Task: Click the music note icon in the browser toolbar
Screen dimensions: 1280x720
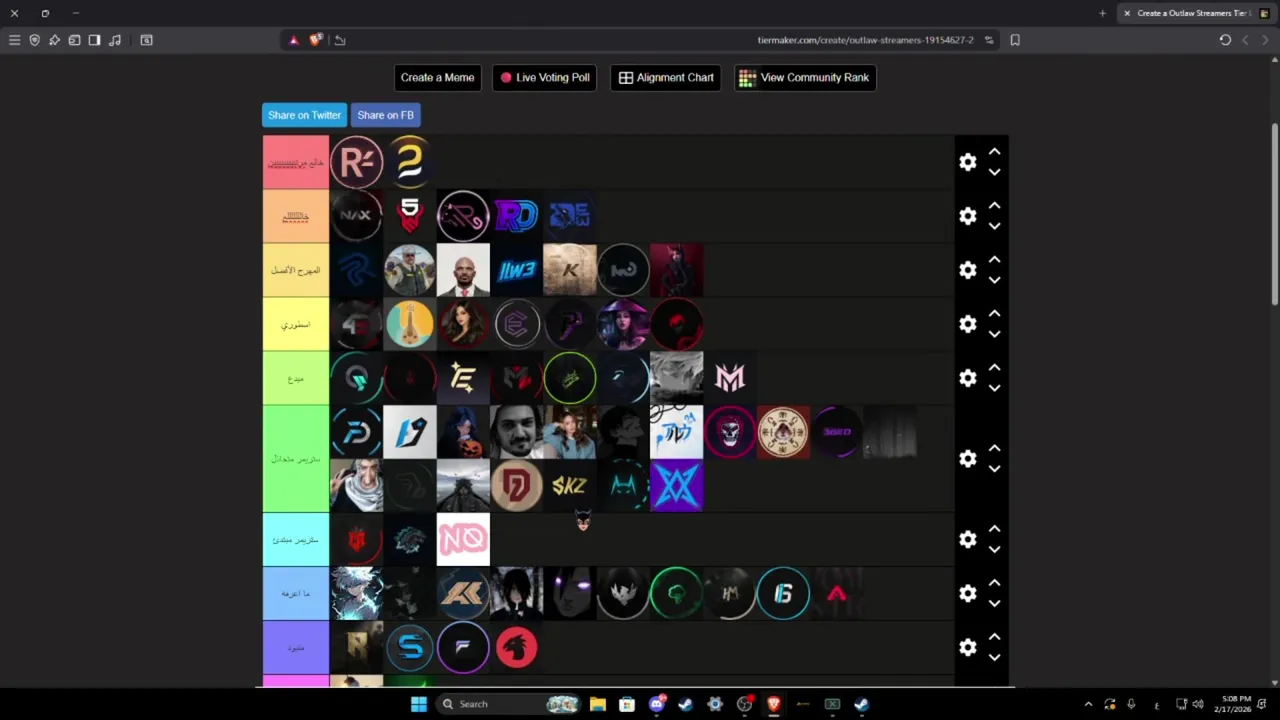Action: click(x=115, y=40)
